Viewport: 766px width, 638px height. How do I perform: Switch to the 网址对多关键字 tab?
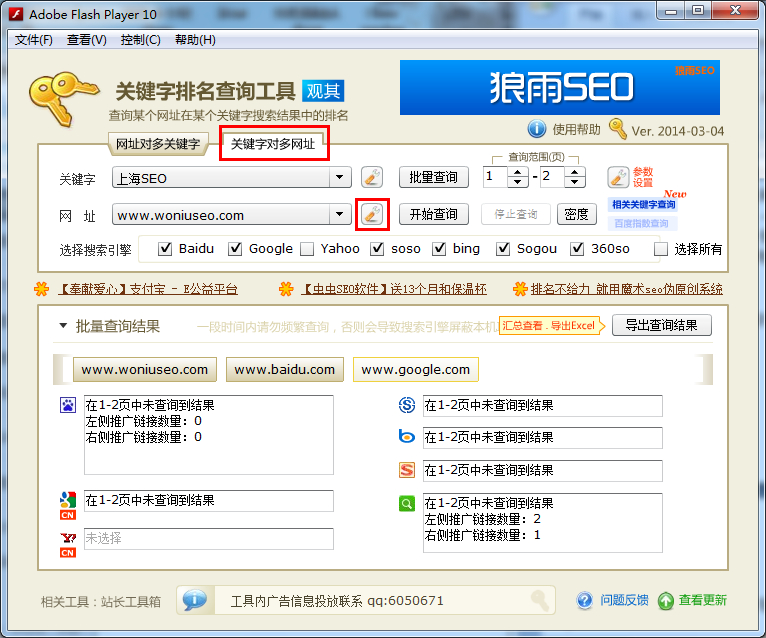click(x=158, y=144)
